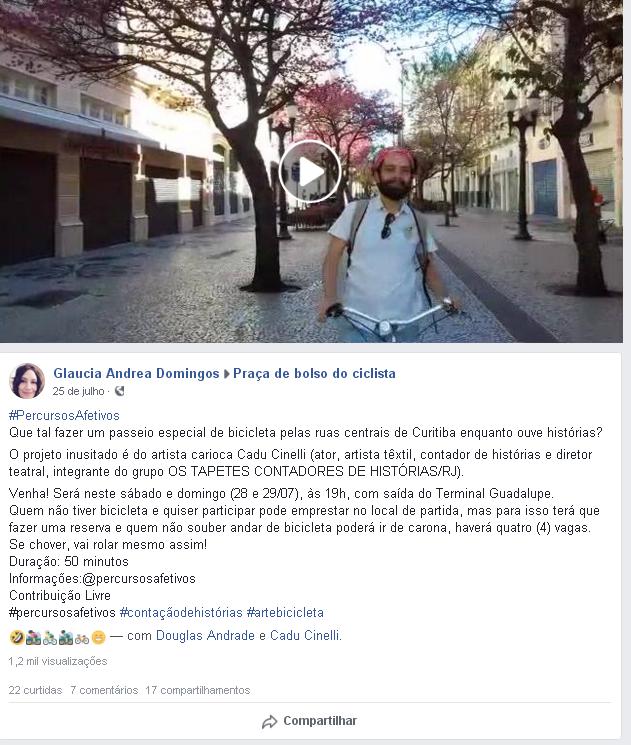Open Glaucia Andrea Domingos profile picture

(27, 381)
